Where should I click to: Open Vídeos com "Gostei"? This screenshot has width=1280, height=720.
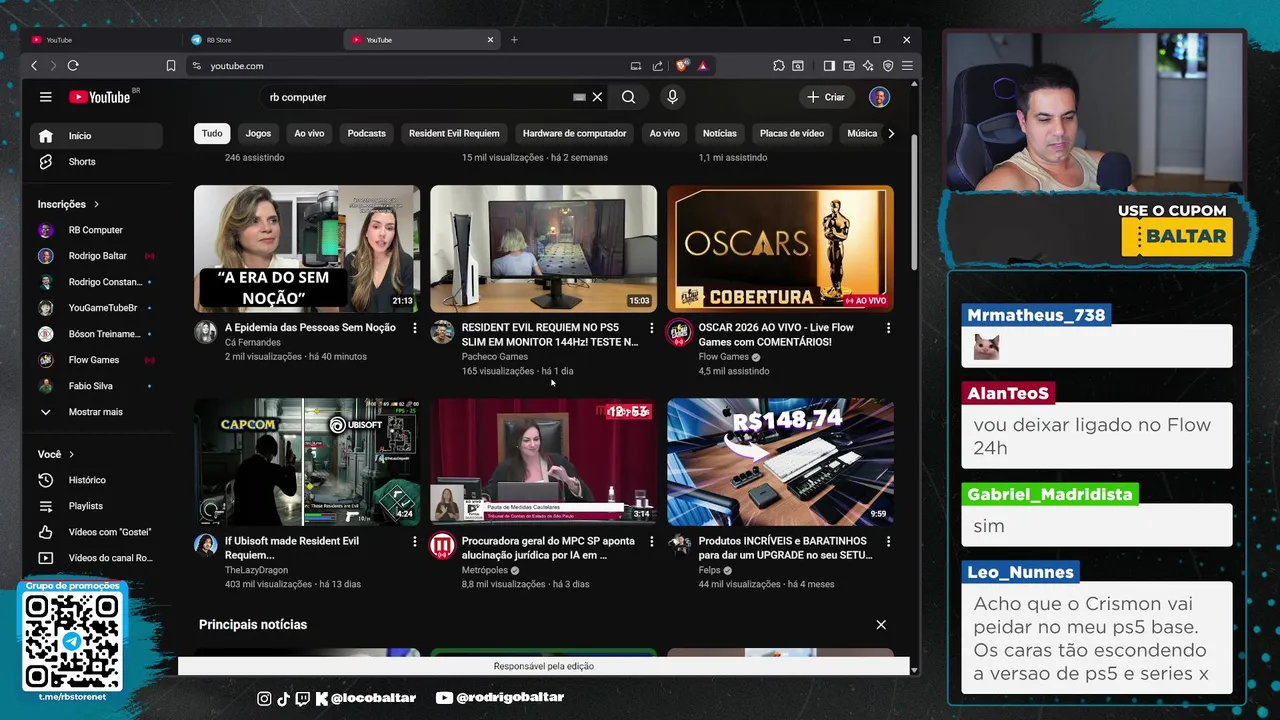97,532
